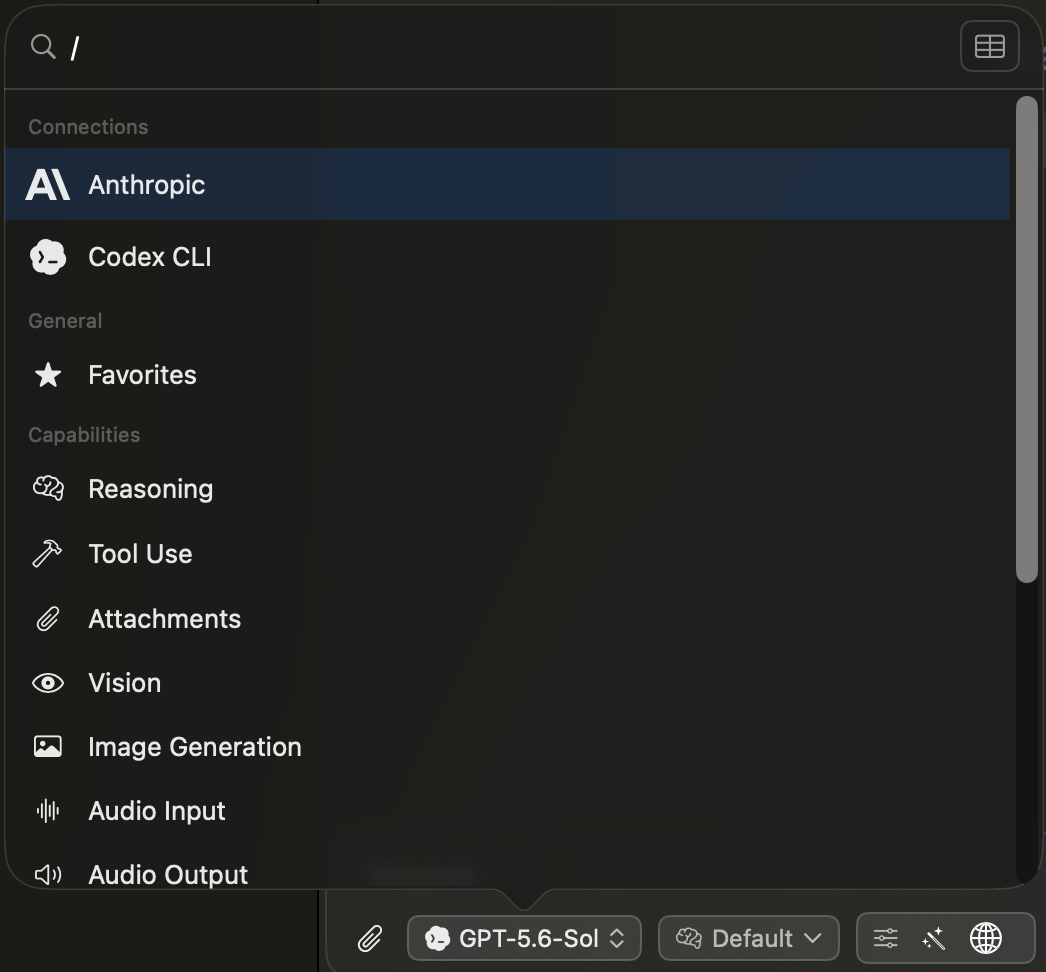Filter by Vision capability
1046x972 pixels.
507,683
